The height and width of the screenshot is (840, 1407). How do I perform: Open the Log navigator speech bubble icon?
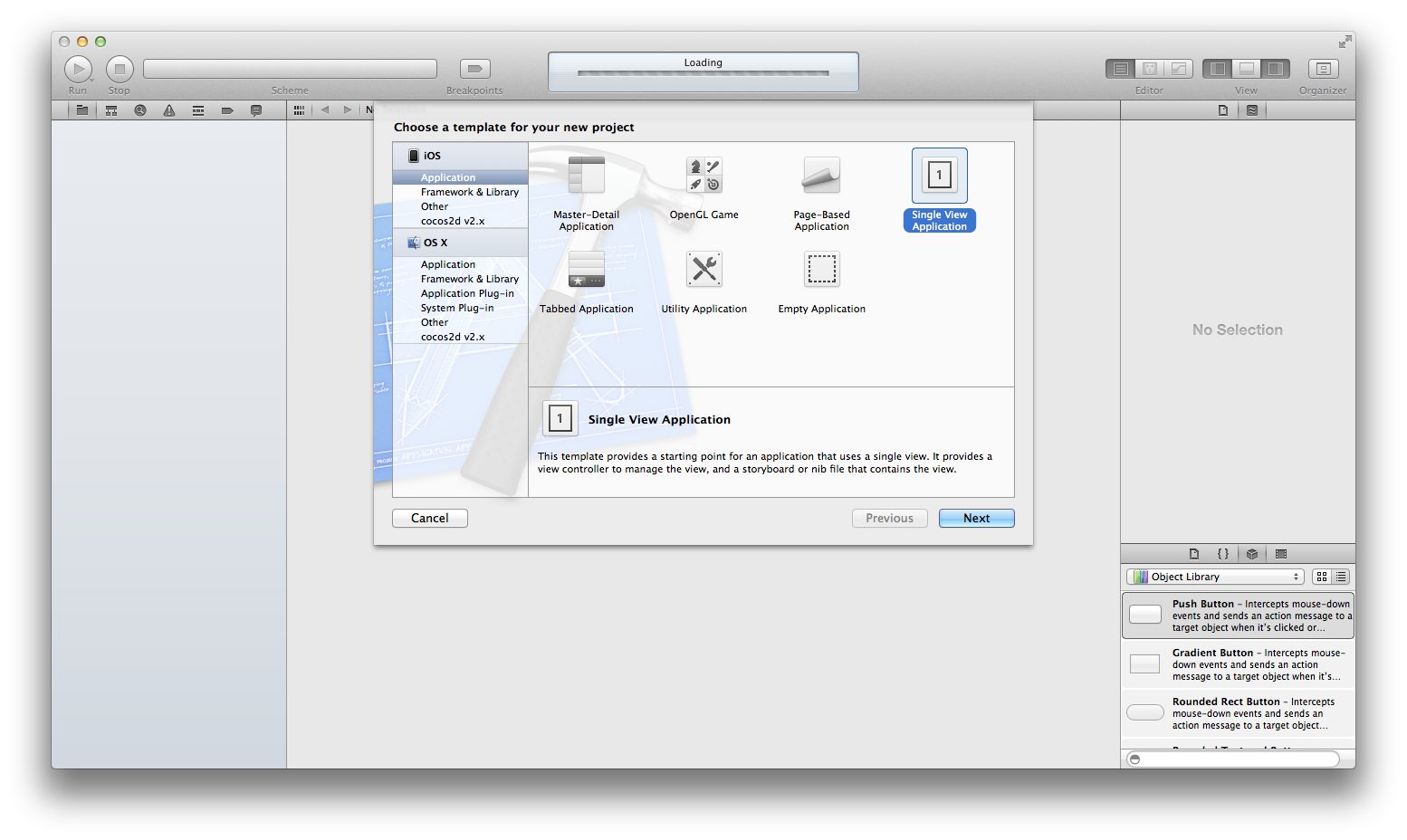[256, 110]
